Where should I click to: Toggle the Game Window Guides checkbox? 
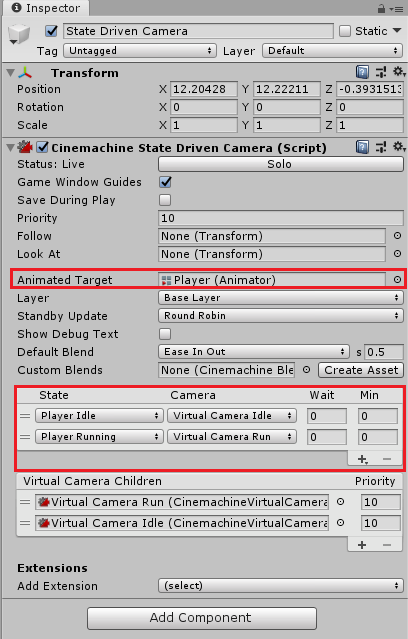165,182
